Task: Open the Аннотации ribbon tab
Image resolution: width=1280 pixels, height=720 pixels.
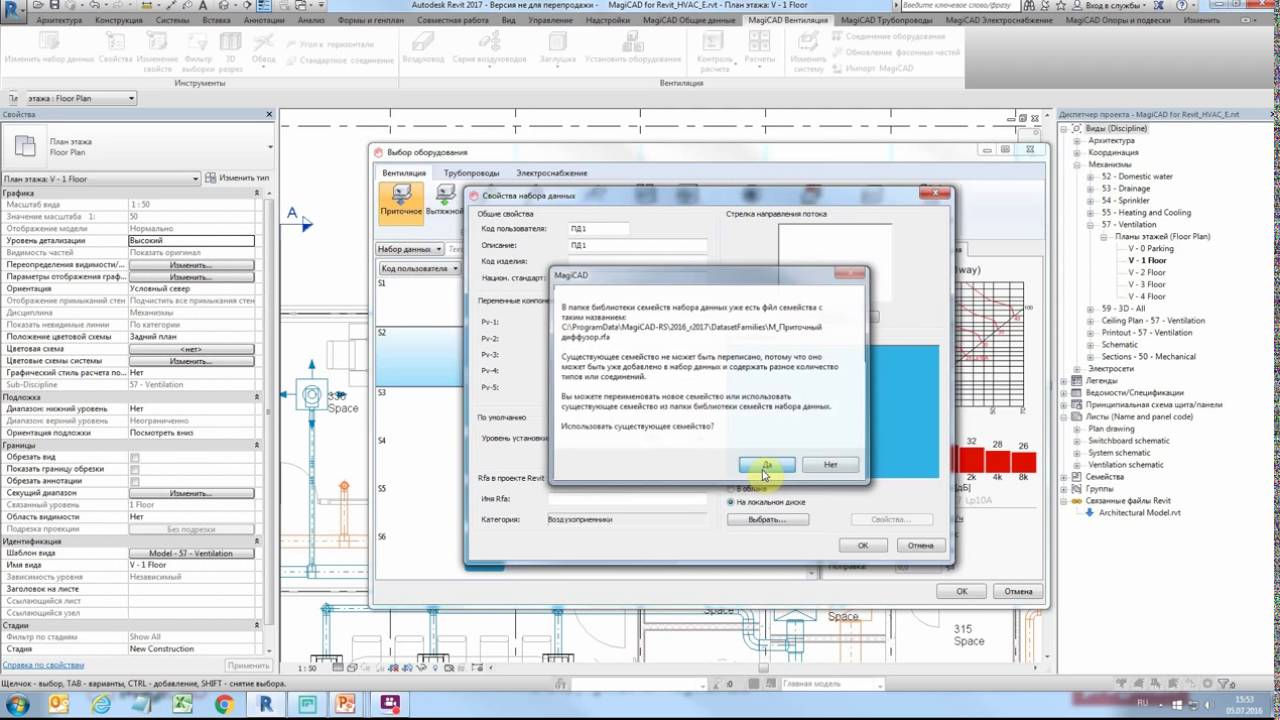Action: (x=264, y=20)
